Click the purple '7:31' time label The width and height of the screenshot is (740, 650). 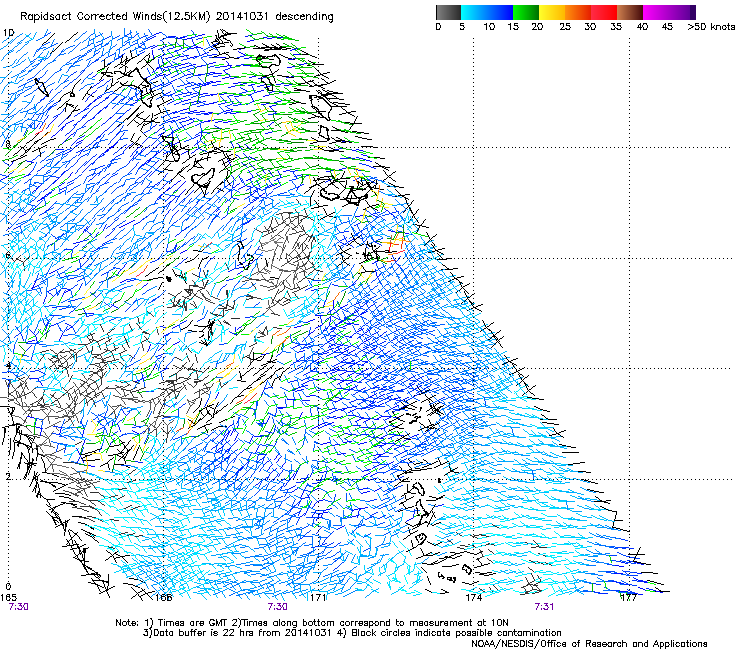click(x=544, y=607)
